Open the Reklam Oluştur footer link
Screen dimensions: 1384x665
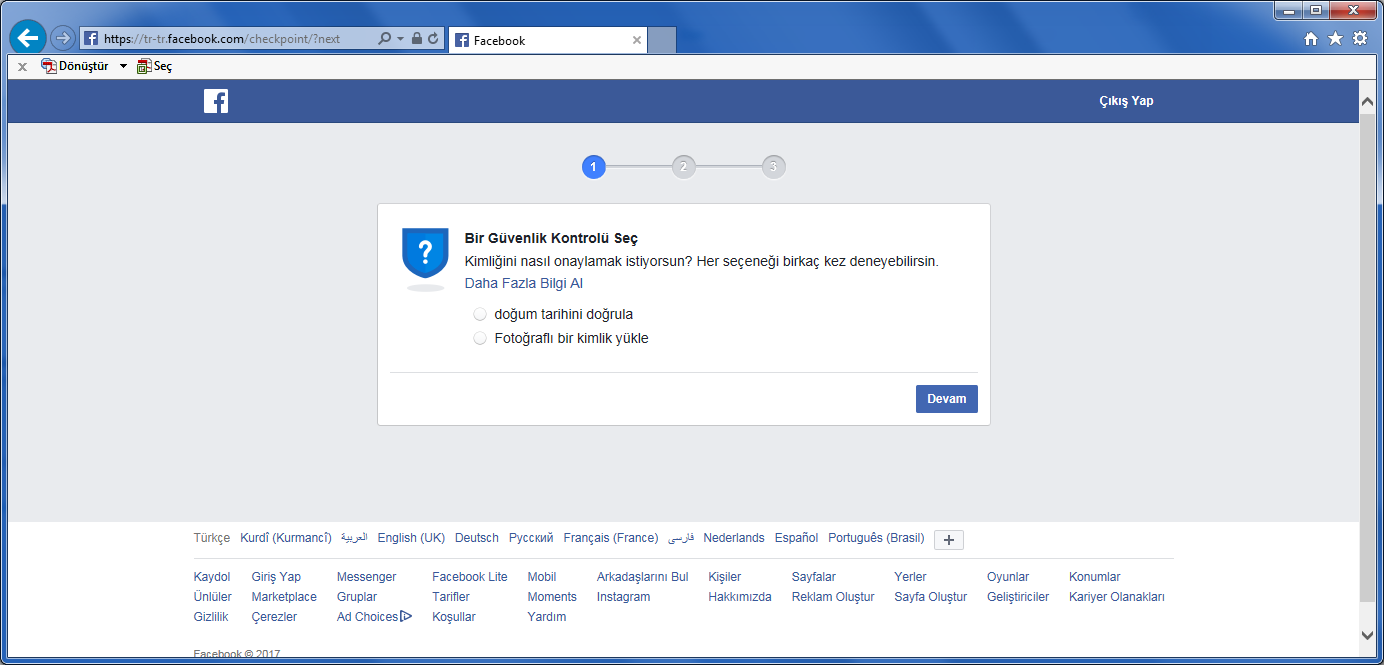[x=833, y=597]
